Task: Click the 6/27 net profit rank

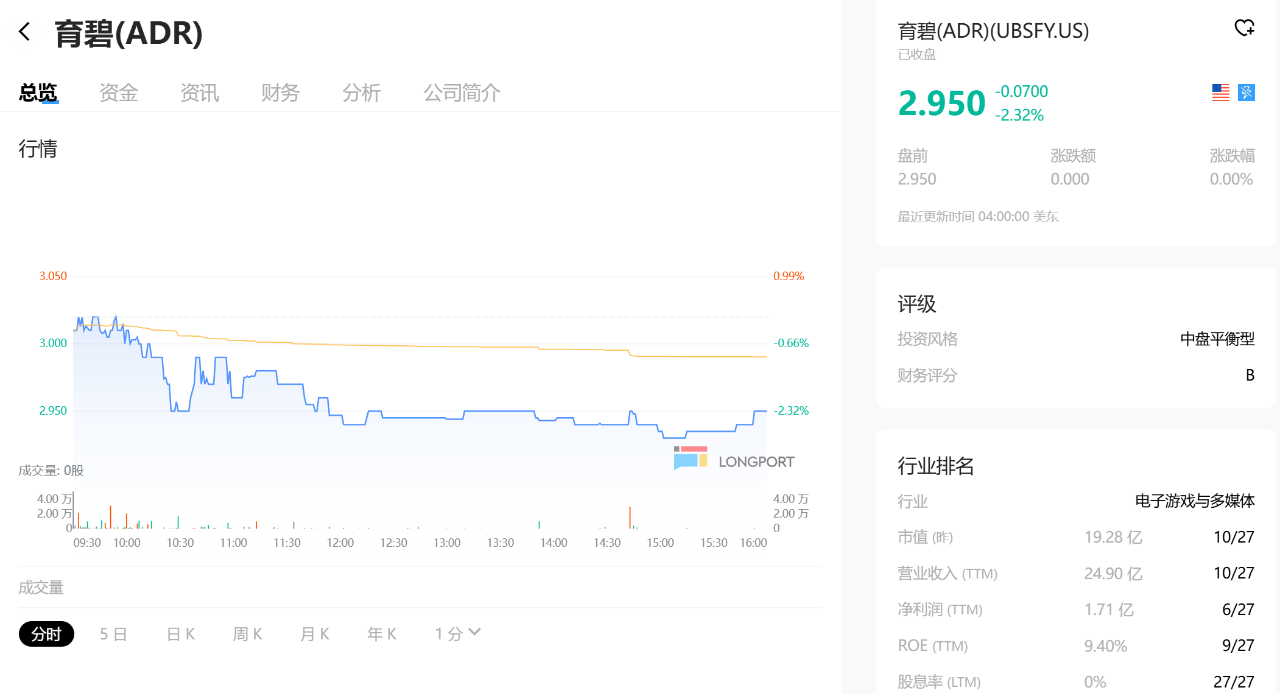Action: pos(1238,610)
